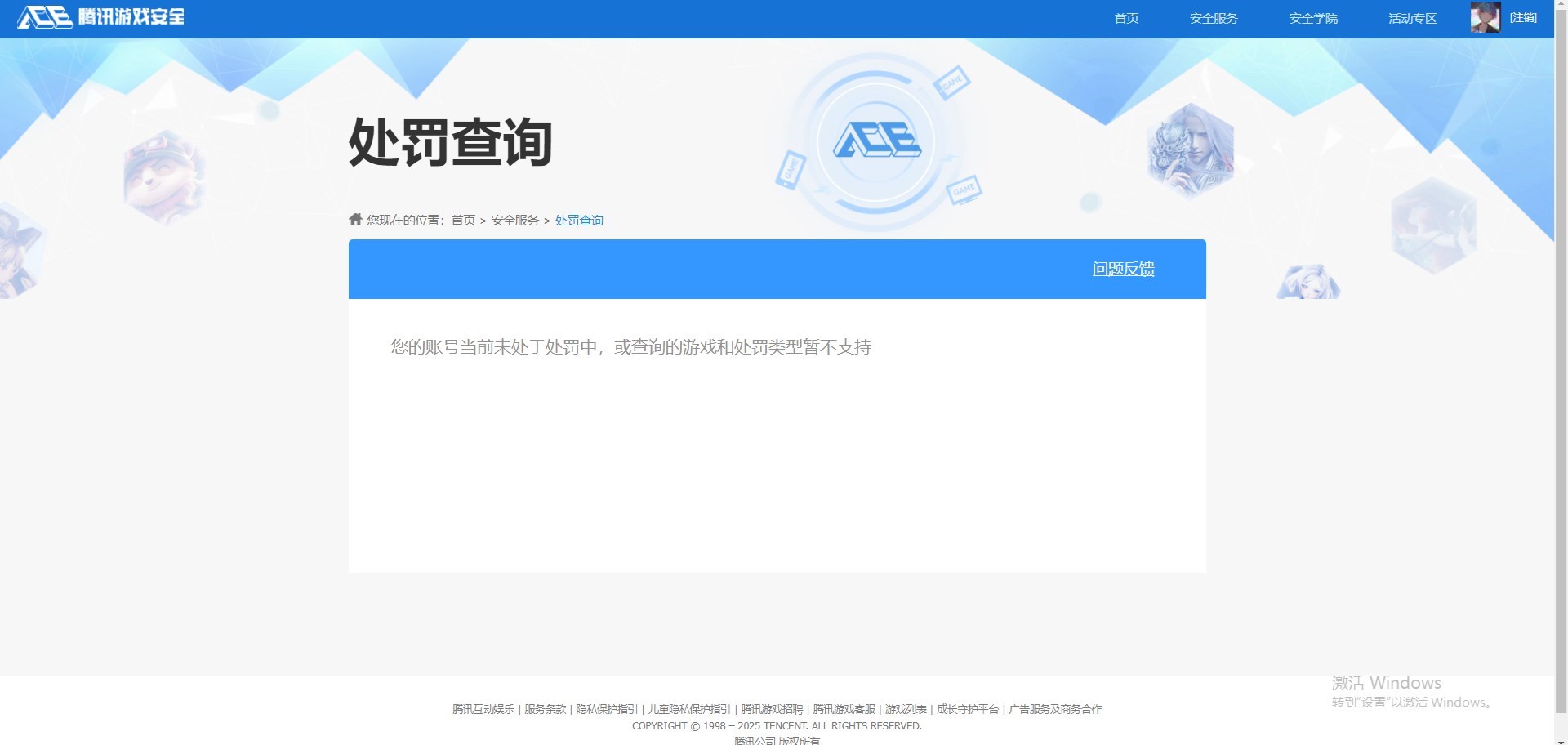The width and height of the screenshot is (1568, 745).
Task: Open 服务条款 footer link
Action: click(x=545, y=709)
